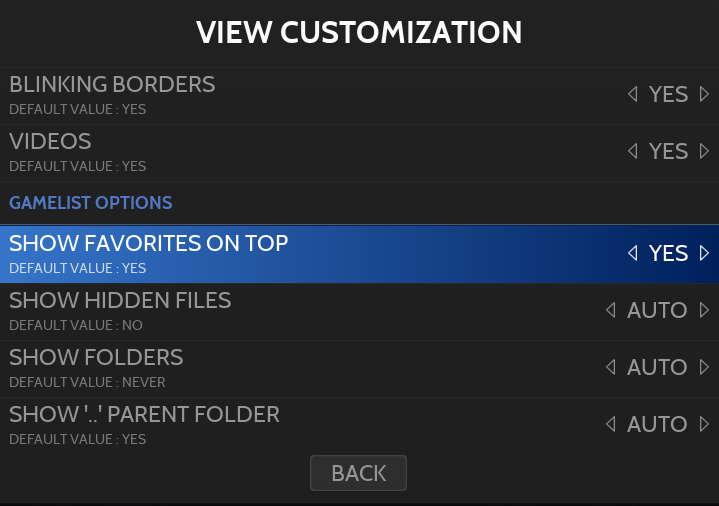
Task: Hit right arrow for Show Hidden Files
Action: (x=705, y=311)
